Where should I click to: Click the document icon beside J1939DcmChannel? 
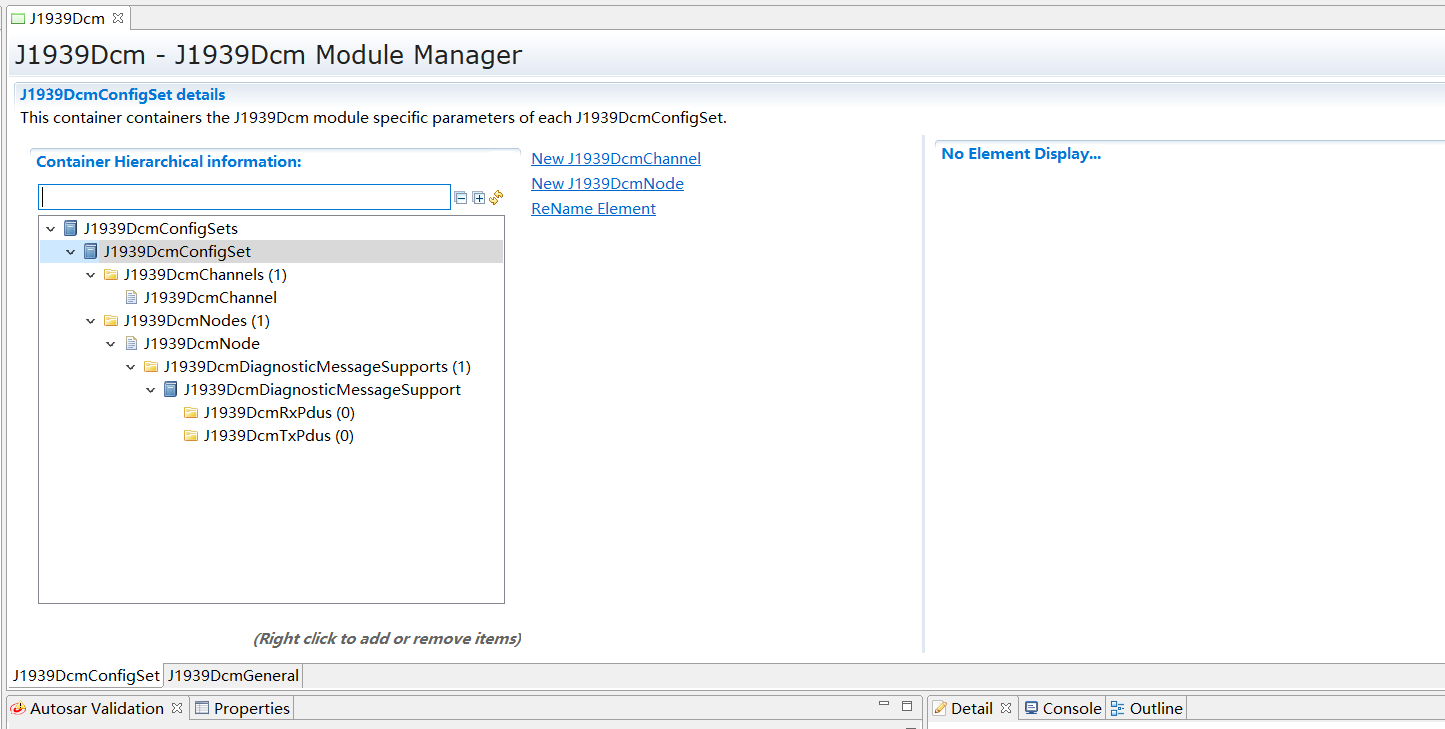click(131, 297)
